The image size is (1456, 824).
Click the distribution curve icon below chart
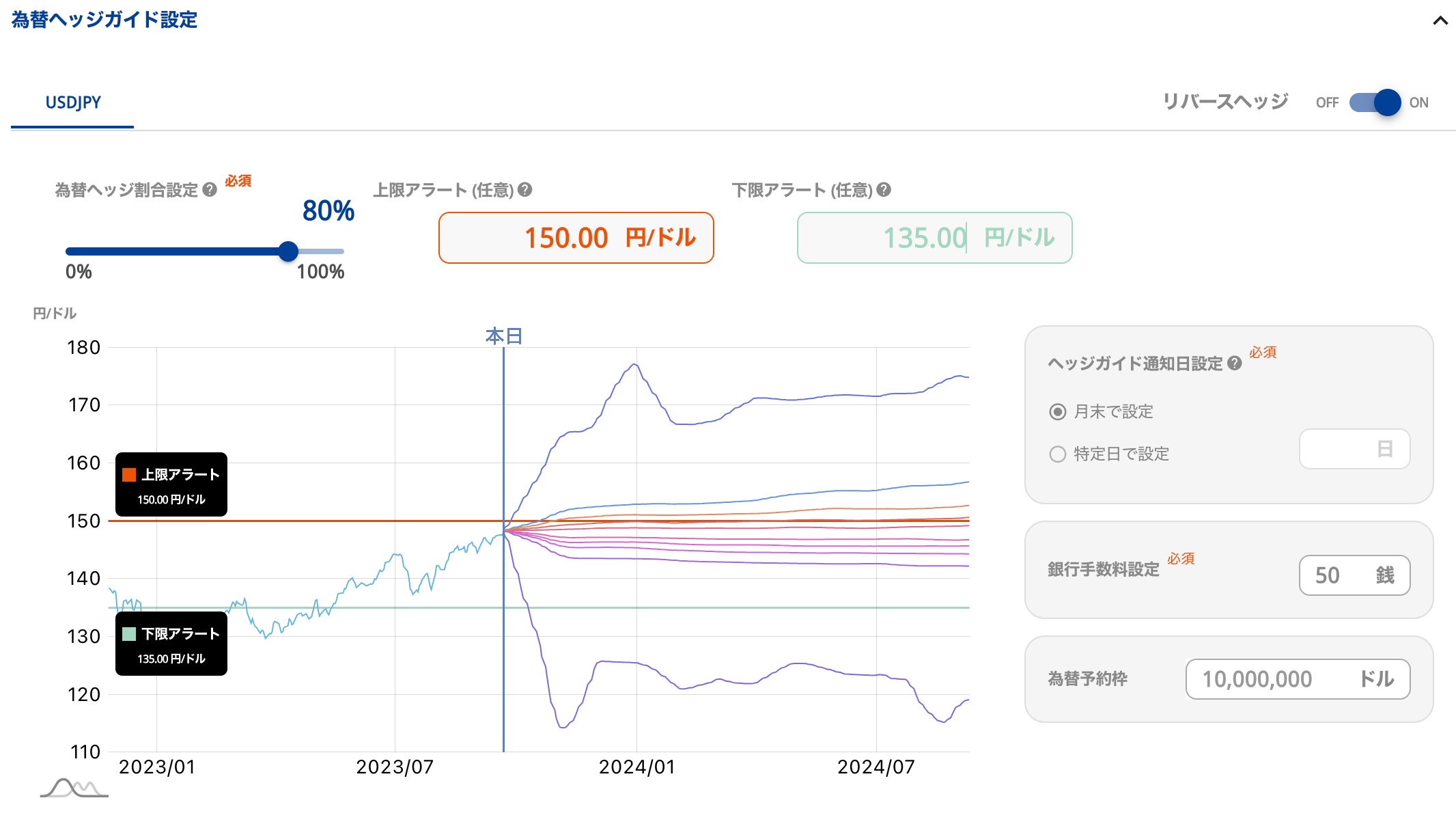[x=74, y=788]
